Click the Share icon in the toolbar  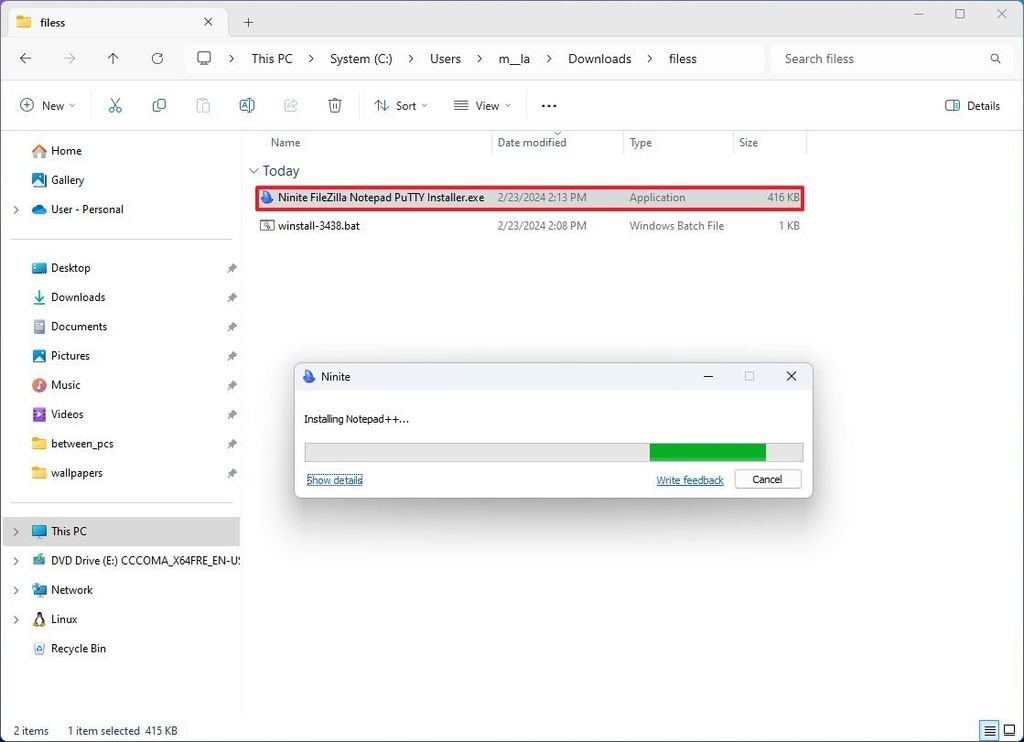[290, 105]
